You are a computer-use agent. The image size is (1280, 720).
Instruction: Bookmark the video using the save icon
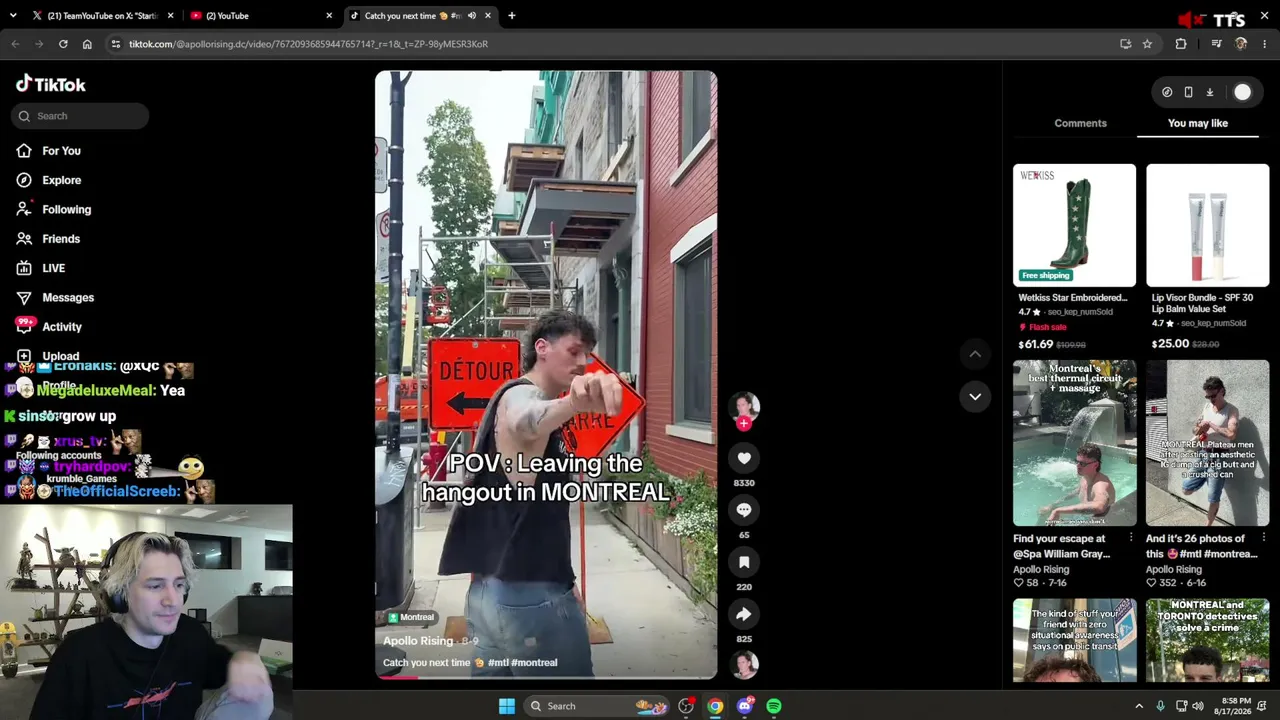(x=744, y=562)
